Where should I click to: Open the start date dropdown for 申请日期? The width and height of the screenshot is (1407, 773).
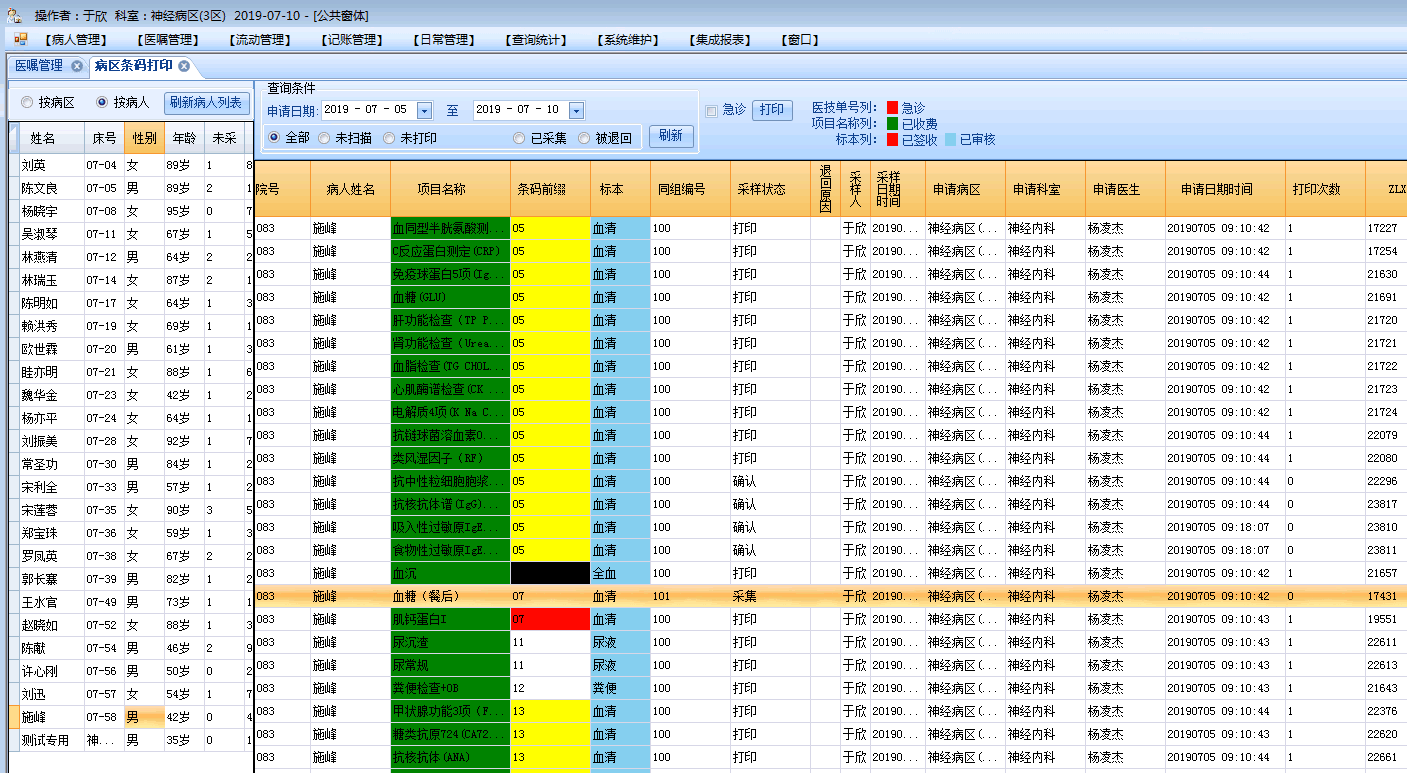pos(424,110)
